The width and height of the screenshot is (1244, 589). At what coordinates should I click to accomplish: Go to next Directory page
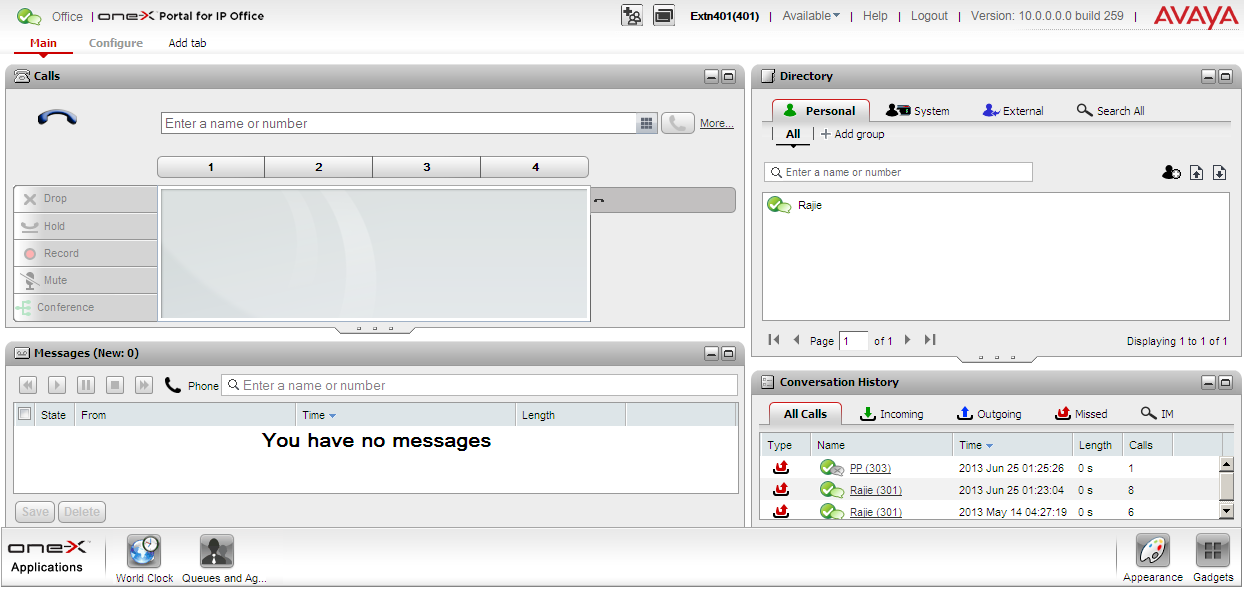click(x=908, y=340)
